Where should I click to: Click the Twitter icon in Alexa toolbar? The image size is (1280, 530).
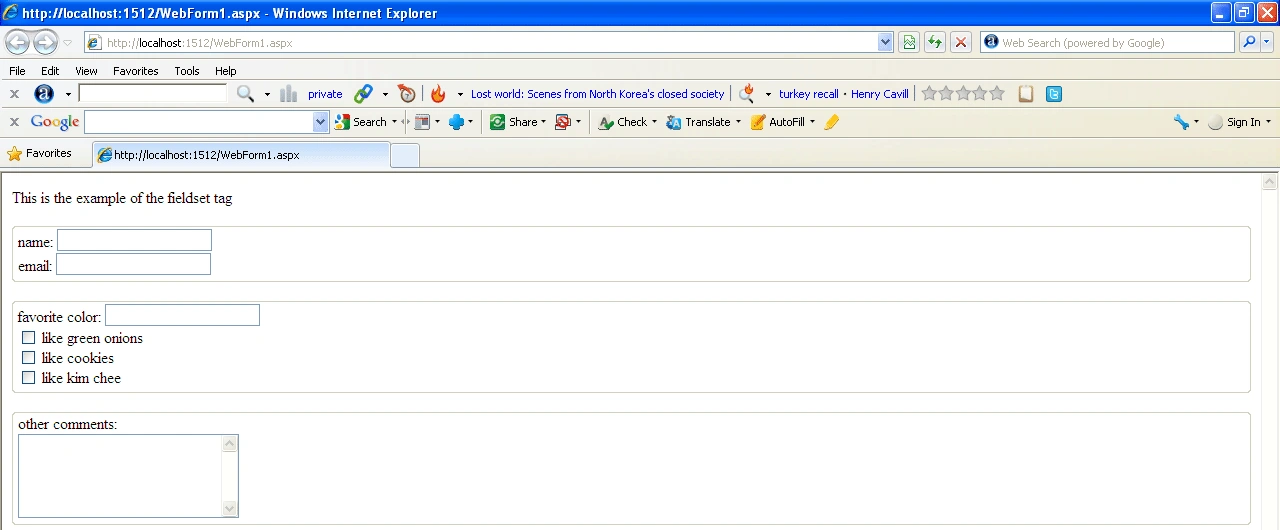(x=1054, y=94)
